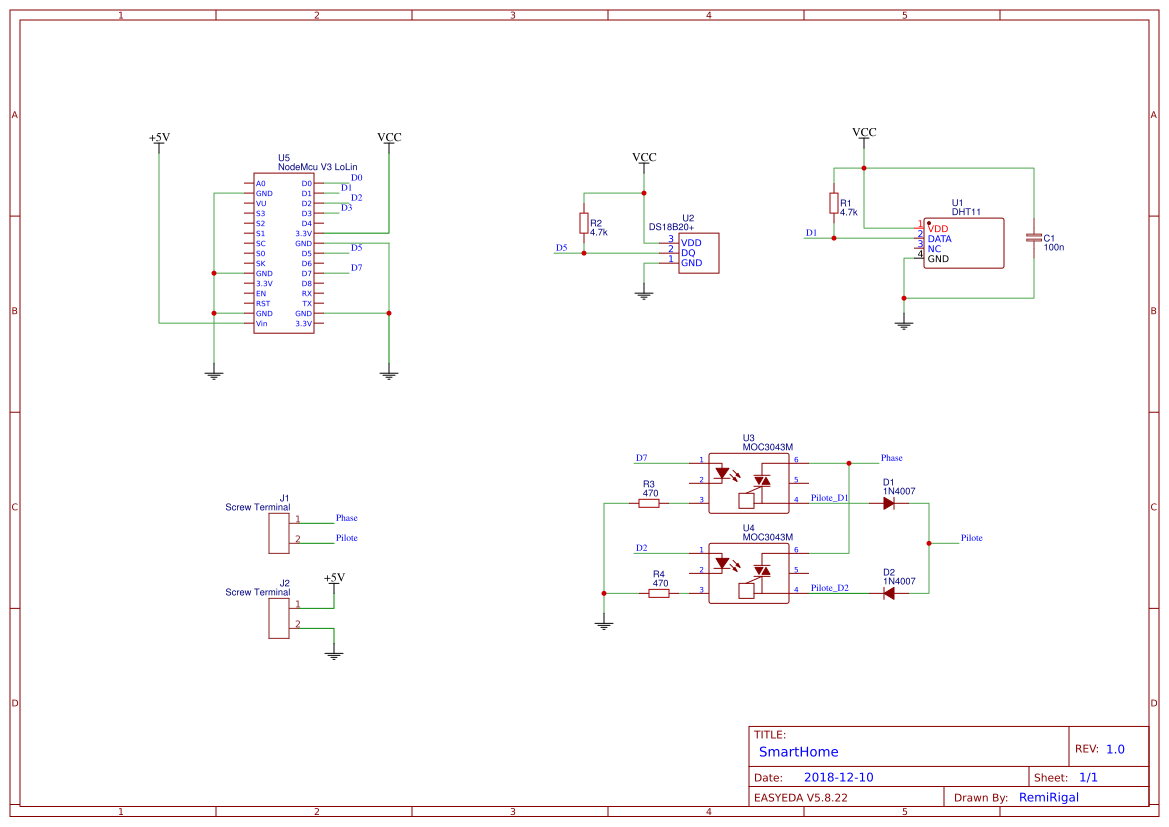Click the drawn-by name RemiRigal
Image resolution: width=1169 pixels, height=827 pixels.
(x=1048, y=797)
